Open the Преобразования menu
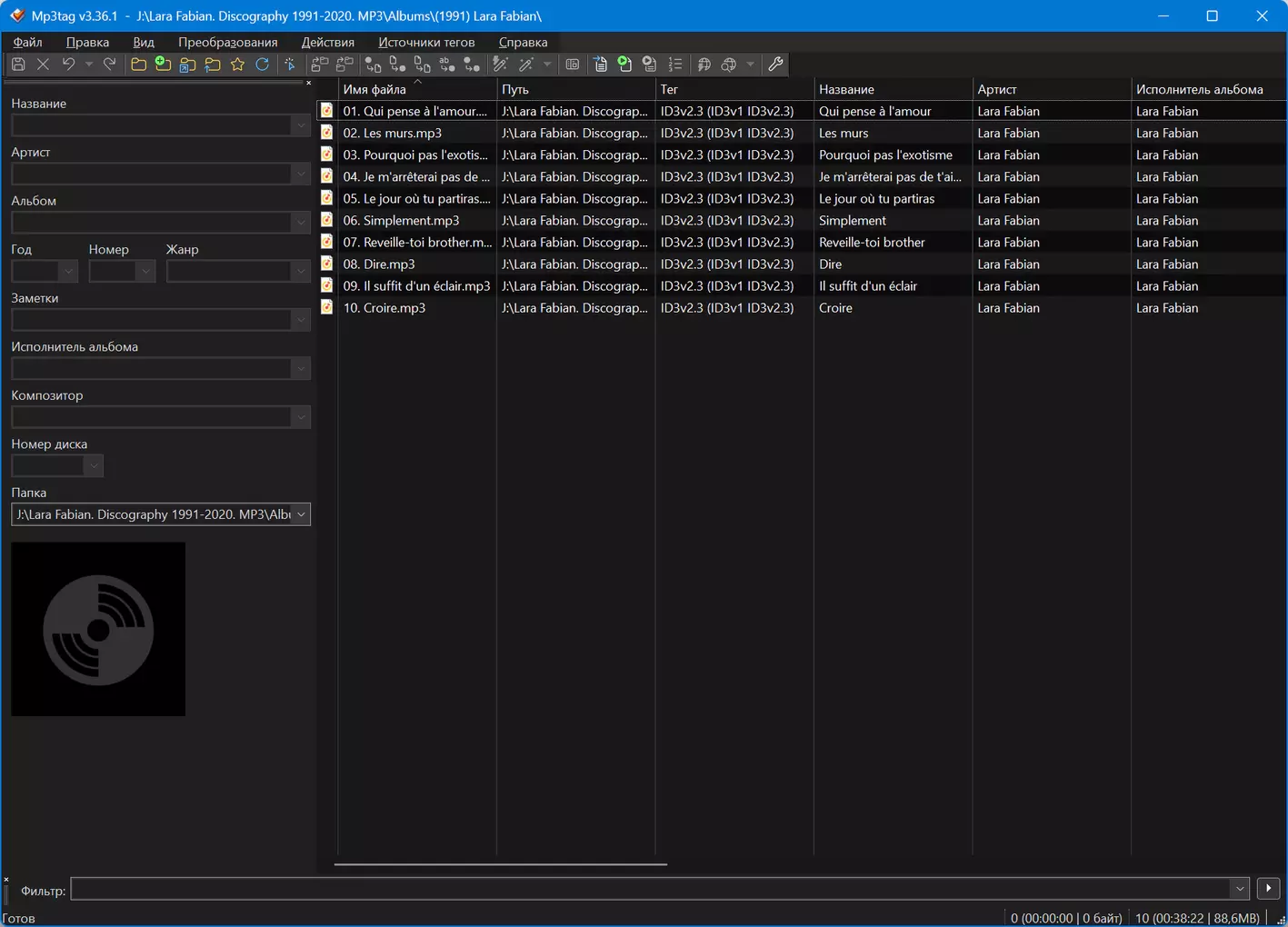The width and height of the screenshot is (1288, 927). (228, 42)
